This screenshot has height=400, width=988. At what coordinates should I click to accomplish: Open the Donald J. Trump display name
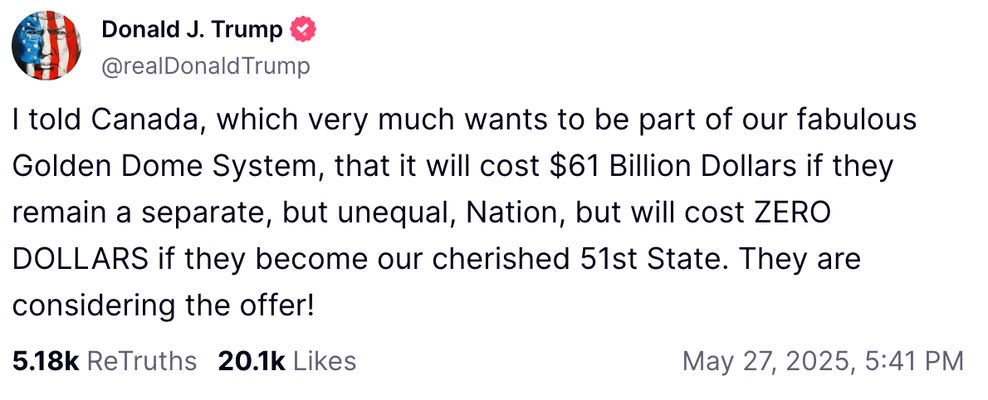(191, 31)
